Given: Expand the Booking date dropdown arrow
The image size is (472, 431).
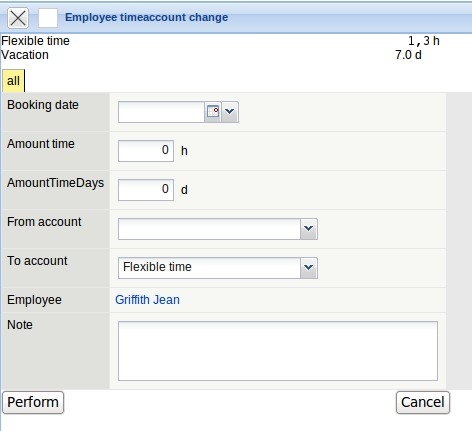Looking at the screenshot, I should 230,112.
